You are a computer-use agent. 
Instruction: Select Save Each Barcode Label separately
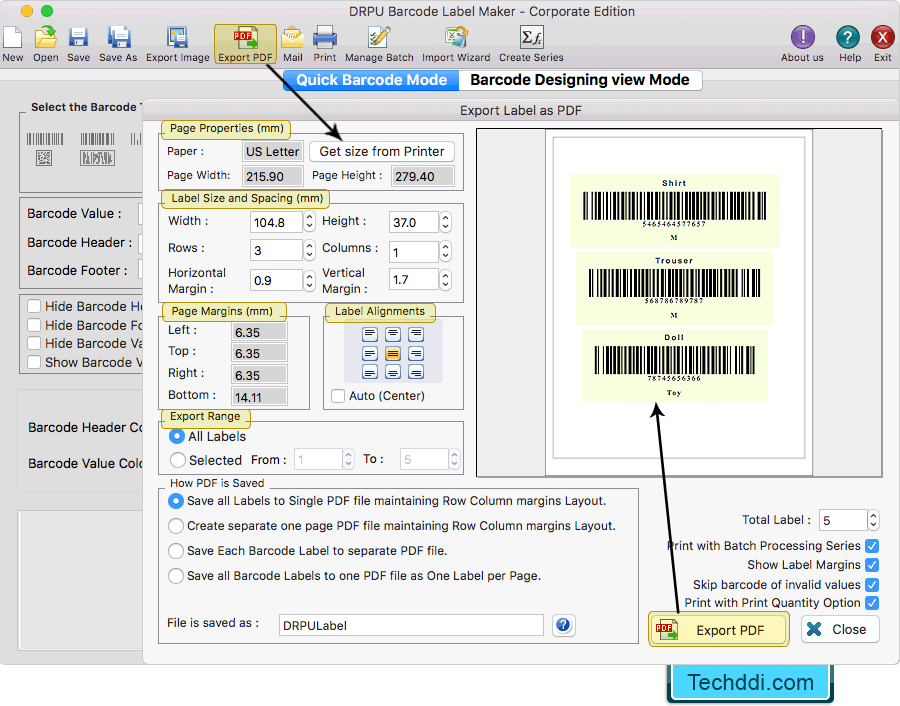coord(176,551)
